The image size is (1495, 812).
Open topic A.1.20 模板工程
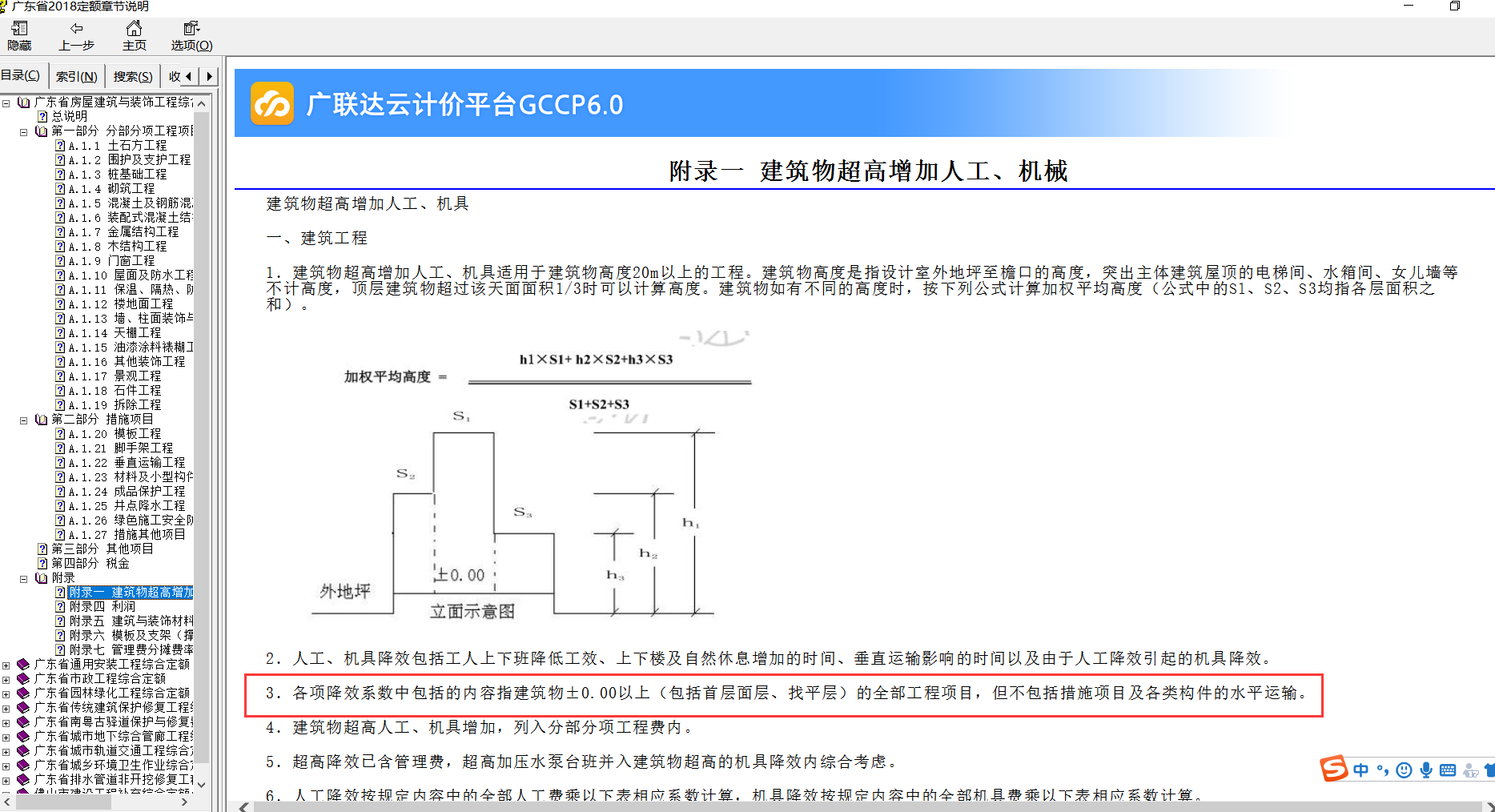tap(115, 434)
